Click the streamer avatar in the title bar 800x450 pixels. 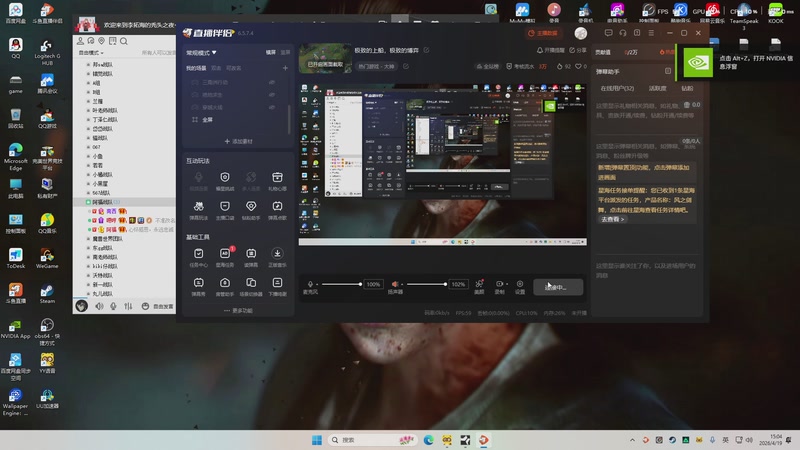[x=581, y=33]
